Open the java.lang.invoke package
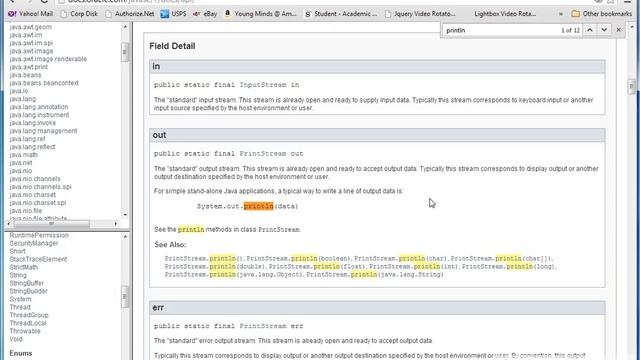The height and width of the screenshot is (360, 640). click(33, 123)
